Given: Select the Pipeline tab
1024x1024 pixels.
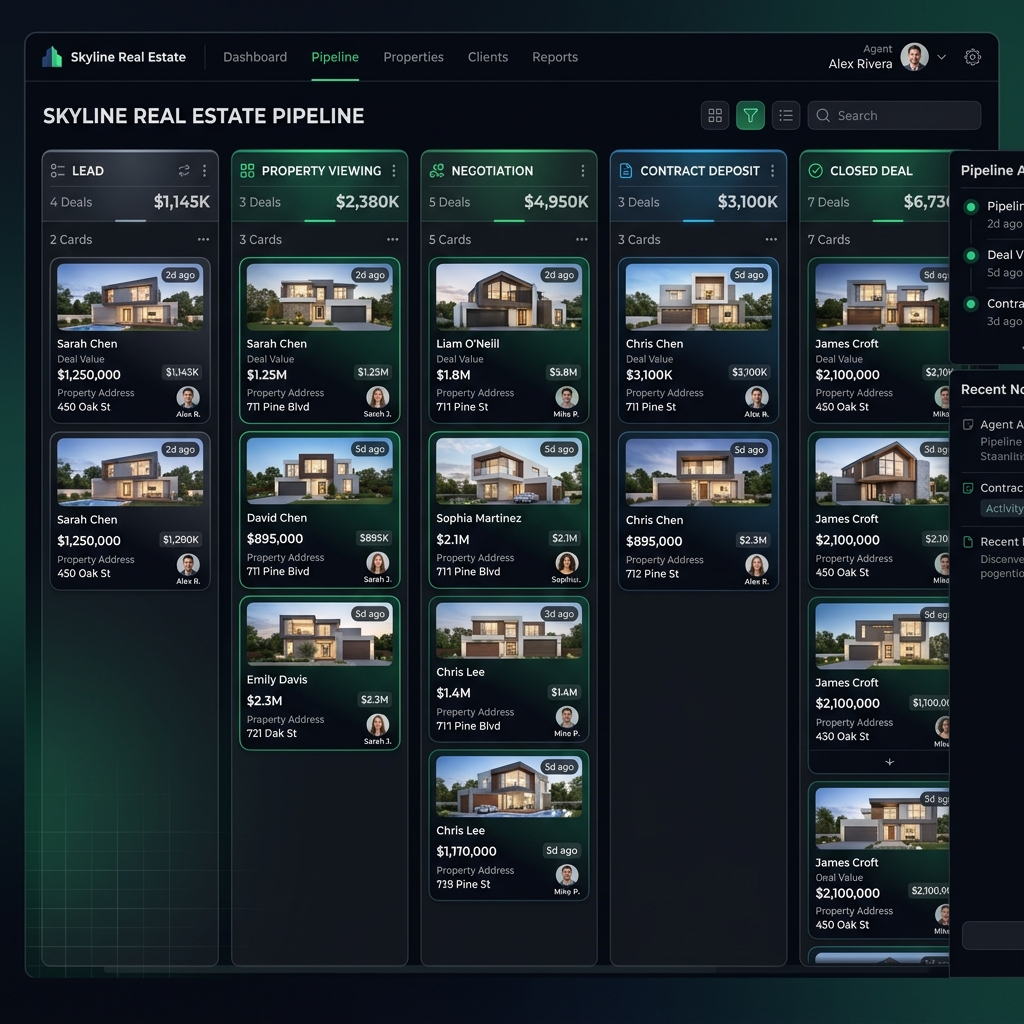Looking at the screenshot, I should [x=335, y=57].
